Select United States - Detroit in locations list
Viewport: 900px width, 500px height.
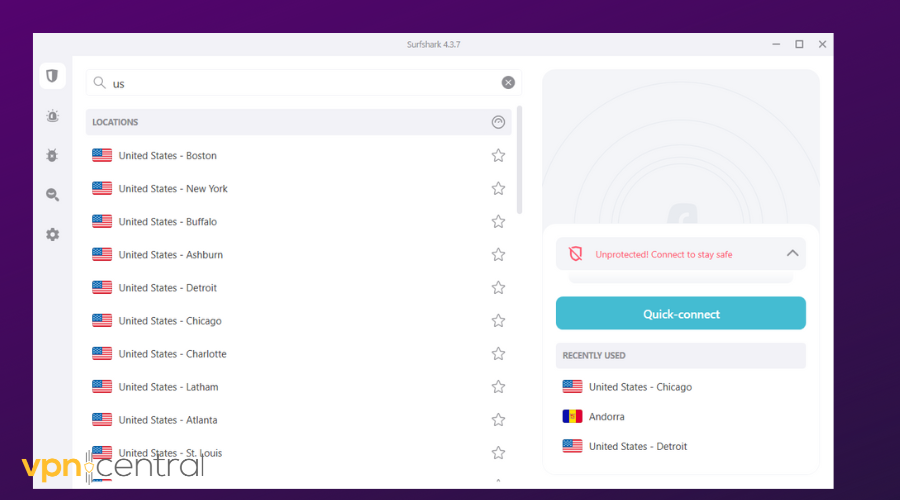(298, 288)
